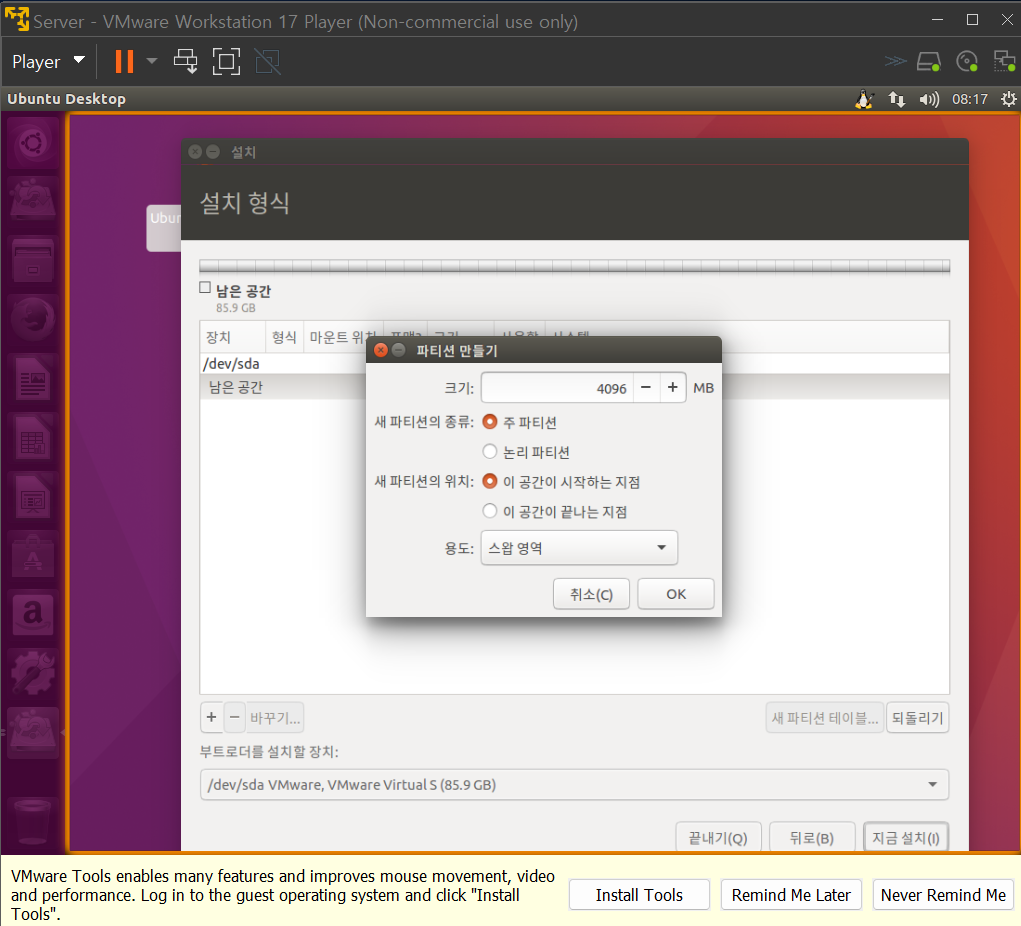Viewport: 1021px width, 926px height.
Task: Click the 지금 설치(I) install now button
Action: (906, 837)
